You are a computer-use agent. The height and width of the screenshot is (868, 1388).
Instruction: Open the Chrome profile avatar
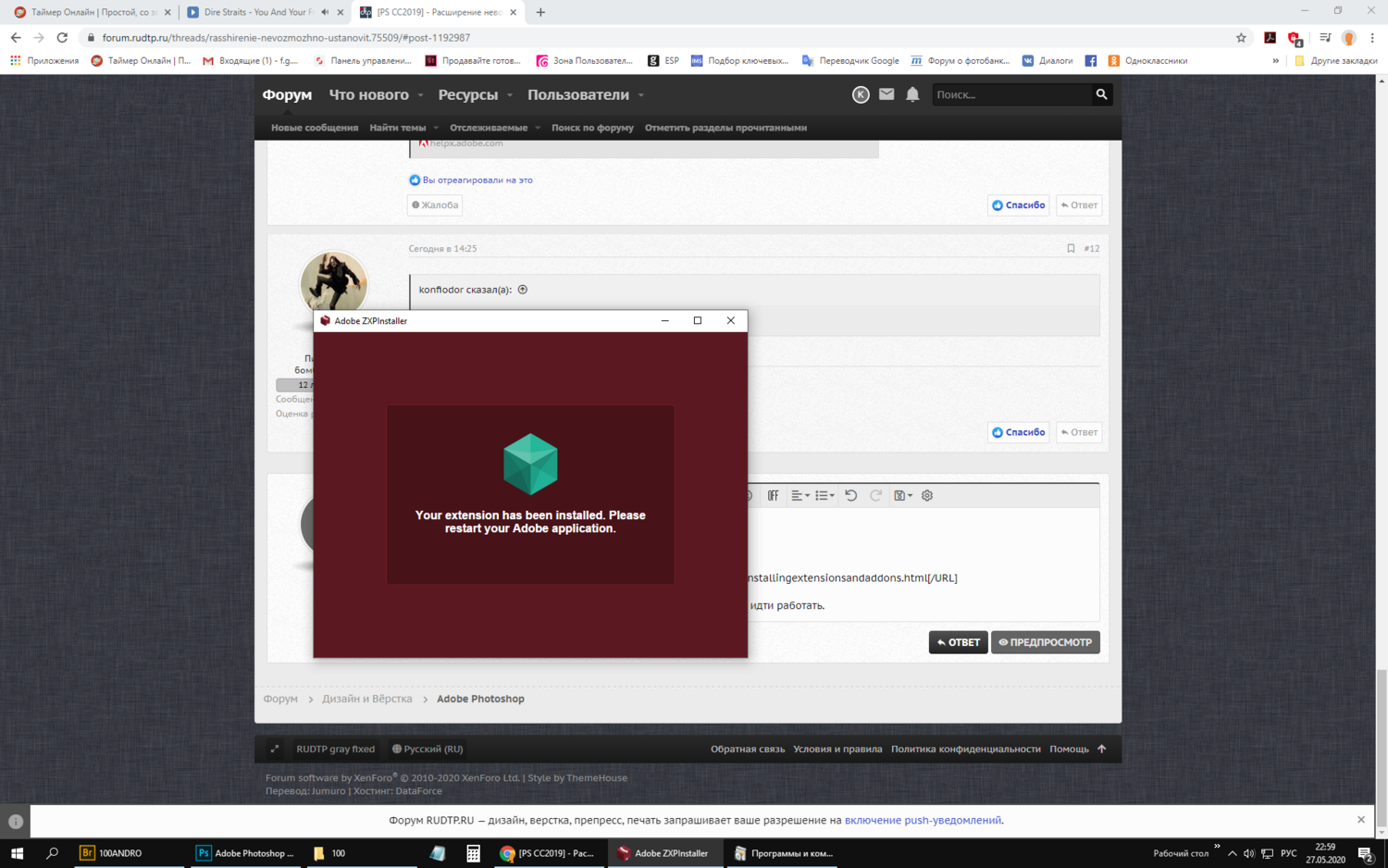(x=1349, y=38)
